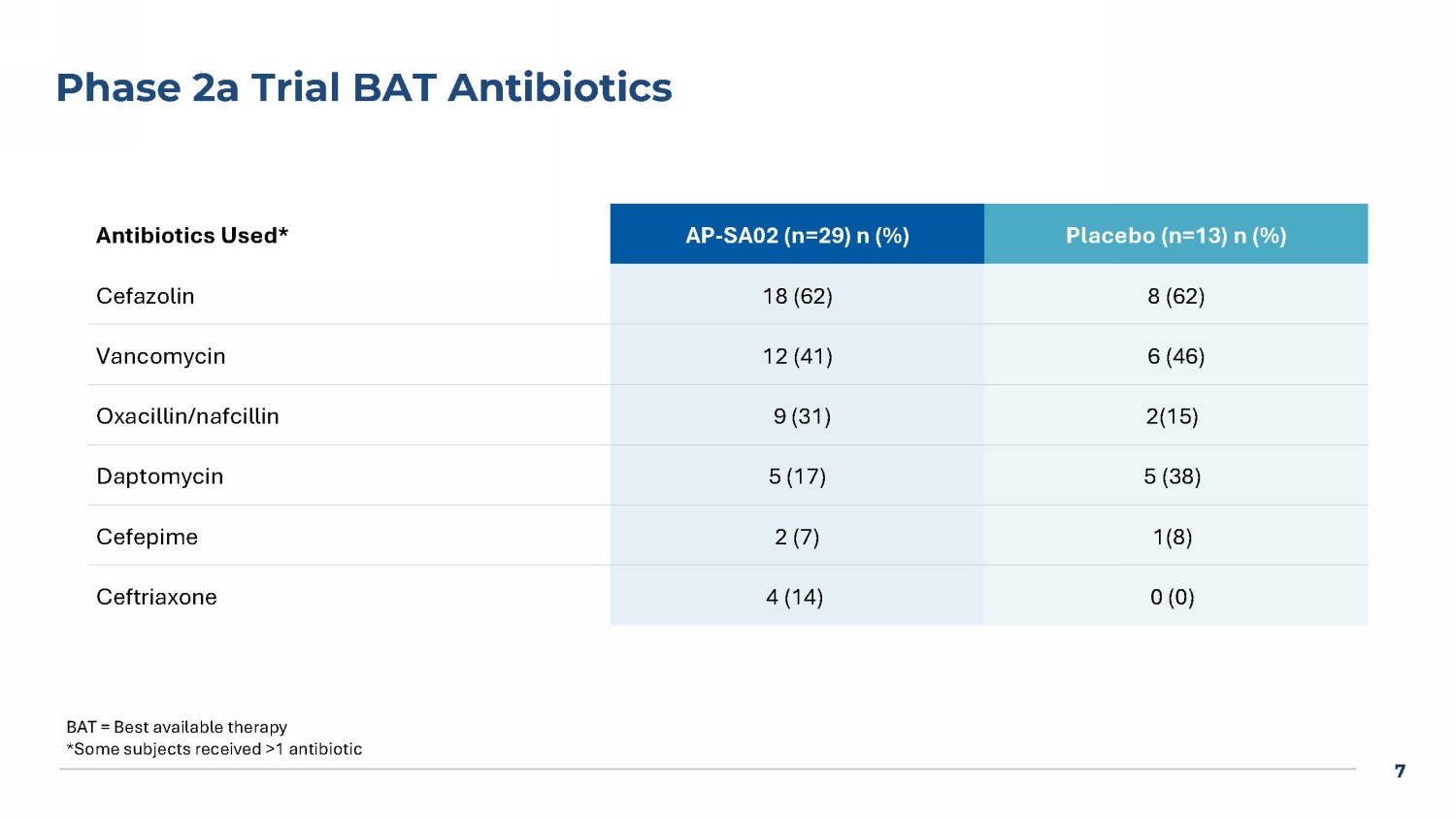Select the "Some subjects received >1 antibiotic" footnote
The width and height of the screenshot is (1456, 819).
215,749
